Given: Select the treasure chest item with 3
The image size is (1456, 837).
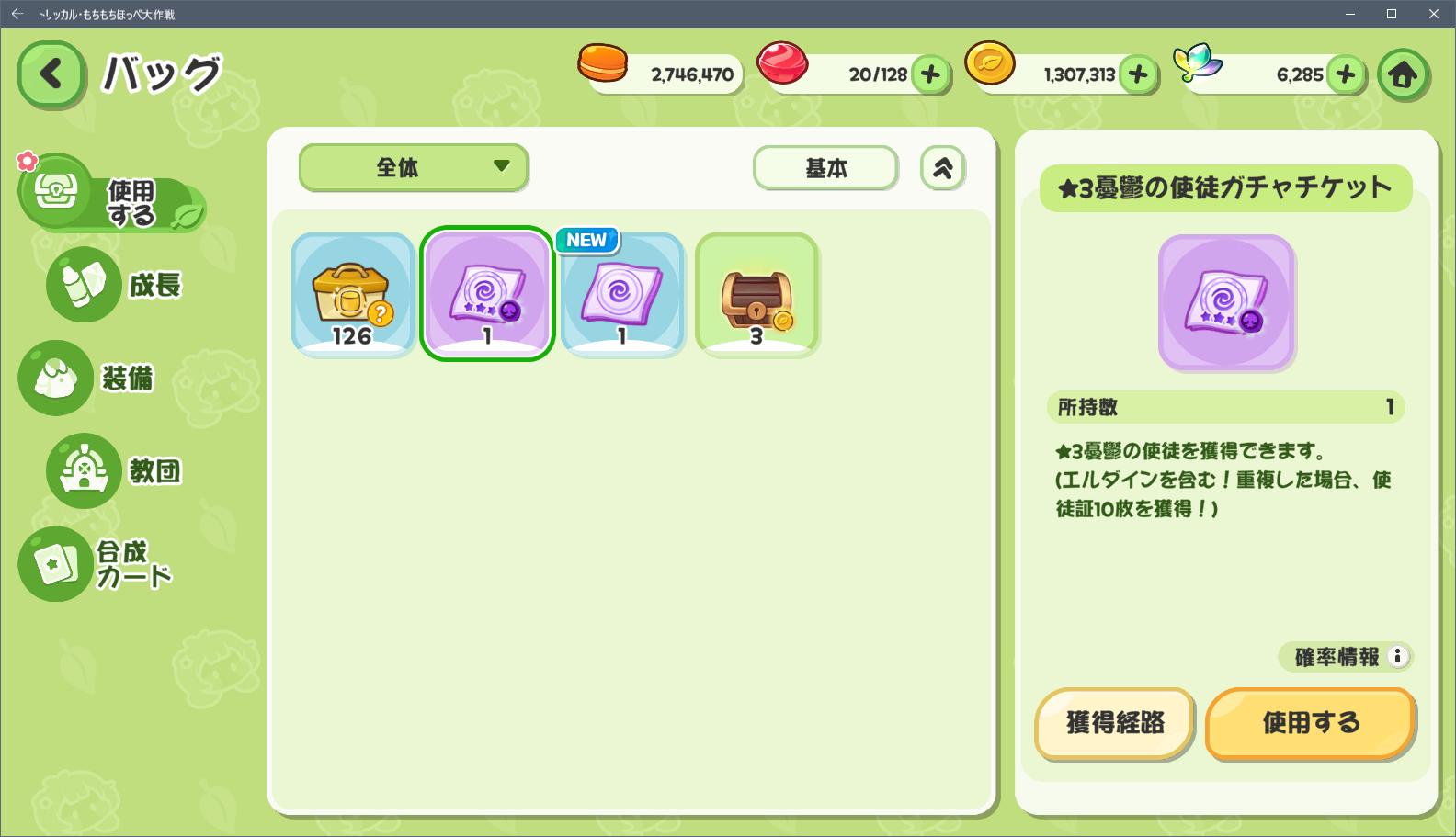Looking at the screenshot, I should coord(756,294).
